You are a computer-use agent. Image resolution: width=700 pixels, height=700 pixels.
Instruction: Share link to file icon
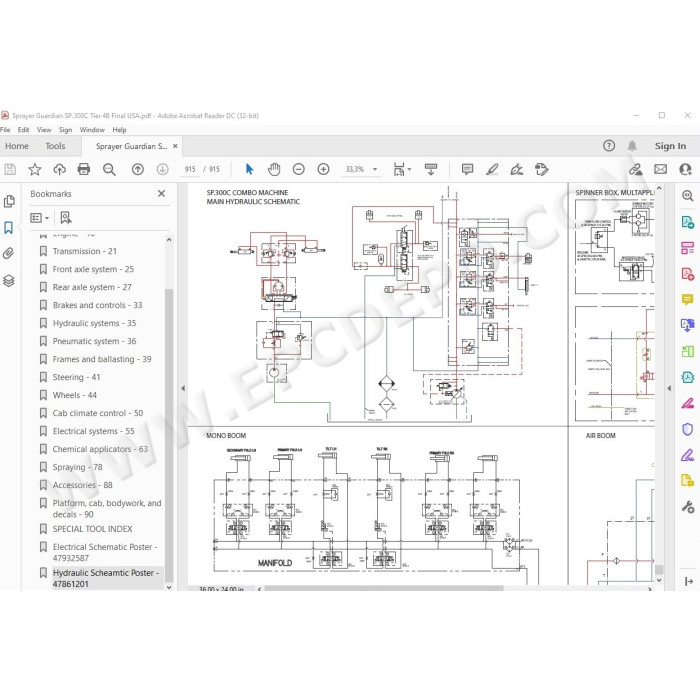[635, 169]
